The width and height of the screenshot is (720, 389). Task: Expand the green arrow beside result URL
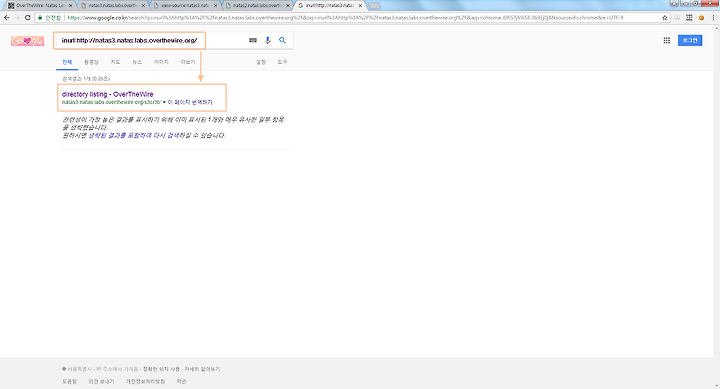[164, 102]
